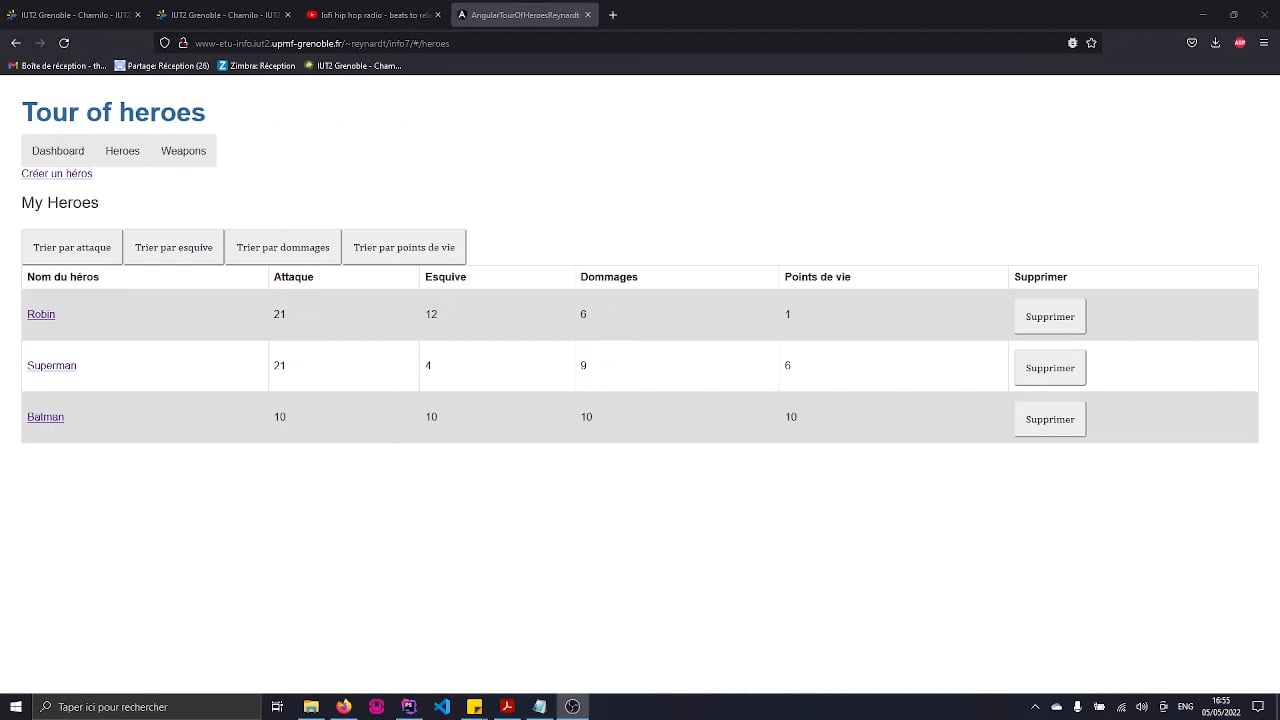Show hidden system tray icons
The height and width of the screenshot is (720, 1280).
click(x=1035, y=707)
